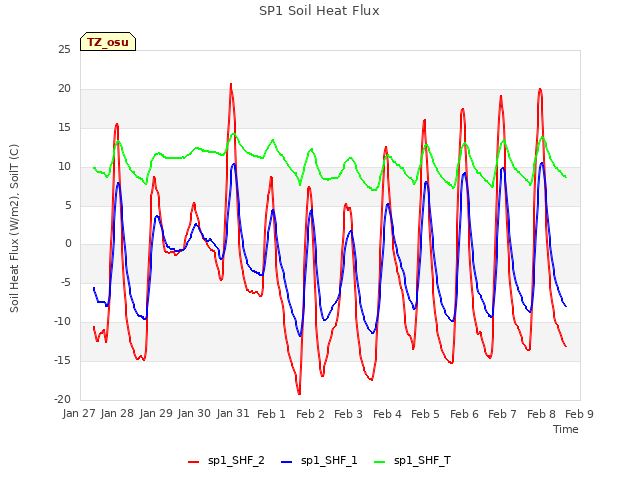The height and width of the screenshot is (480, 640).
Task: Click the green curve's peak on Jan 31
Action: click(x=233, y=134)
